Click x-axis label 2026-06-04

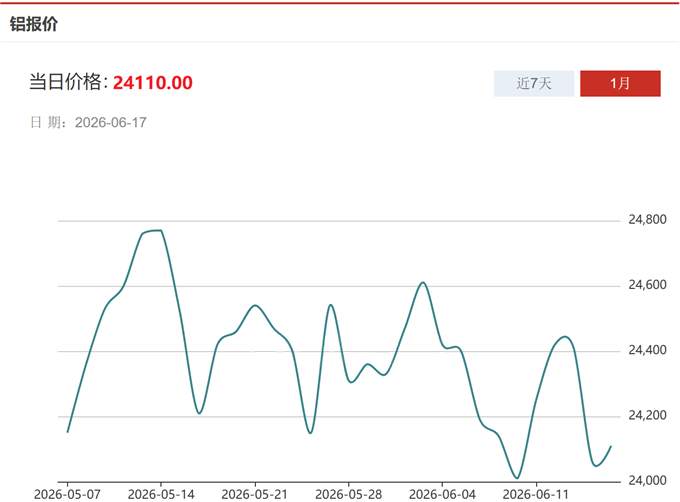click(x=442, y=494)
